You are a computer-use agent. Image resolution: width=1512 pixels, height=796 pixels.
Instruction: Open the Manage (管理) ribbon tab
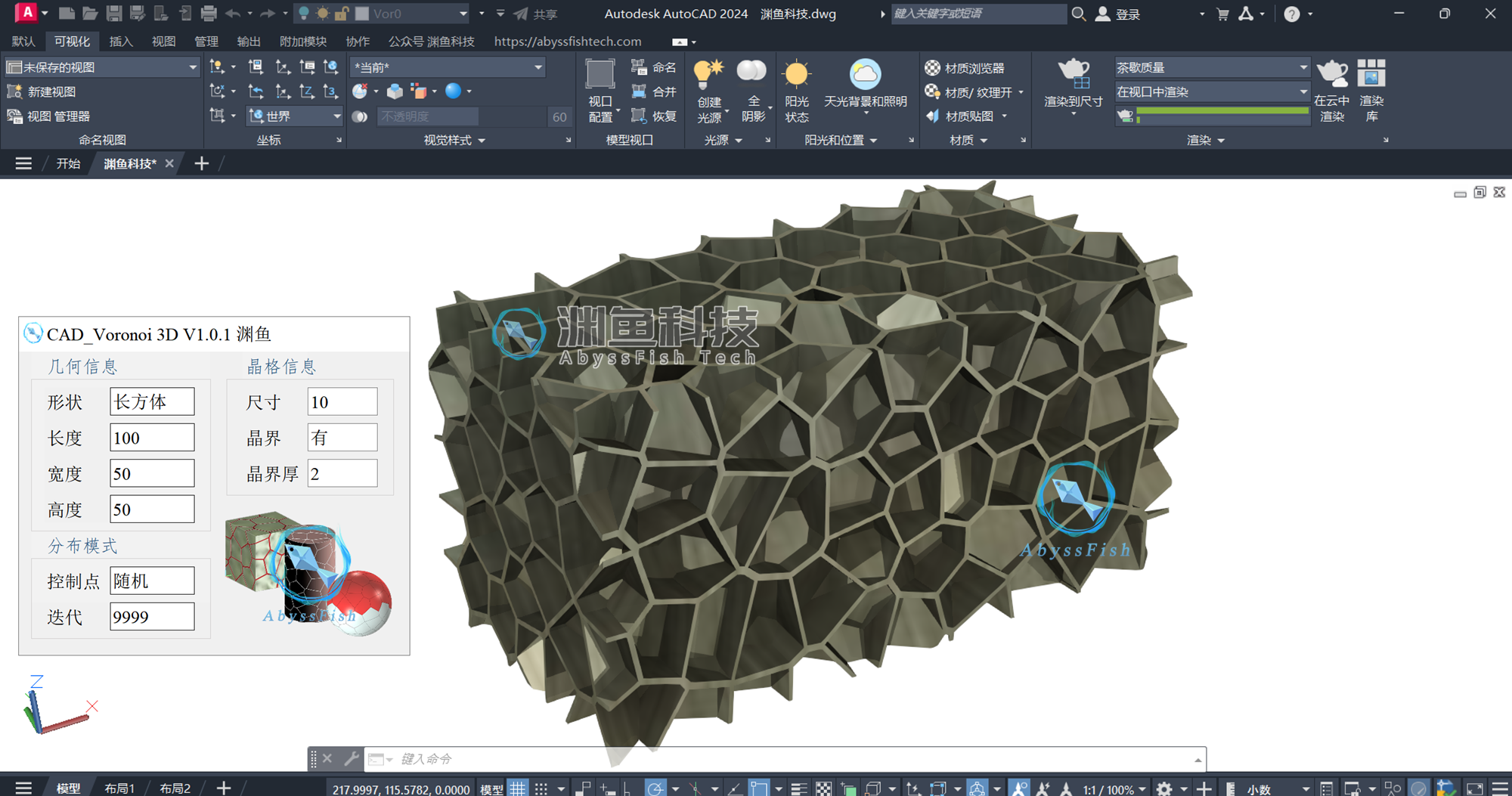pyautogui.click(x=206, y=42)
